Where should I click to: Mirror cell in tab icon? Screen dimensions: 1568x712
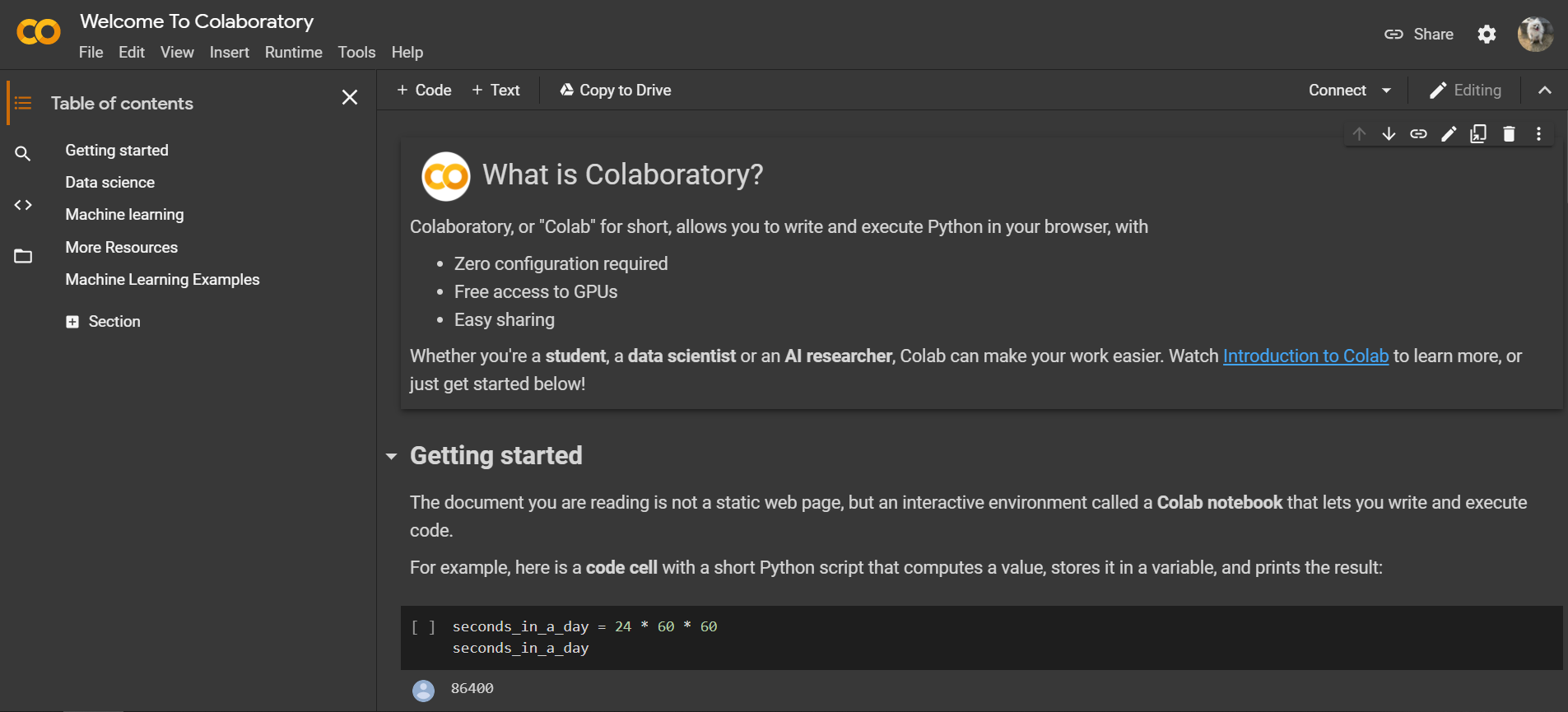click(x=1478, y=134)
